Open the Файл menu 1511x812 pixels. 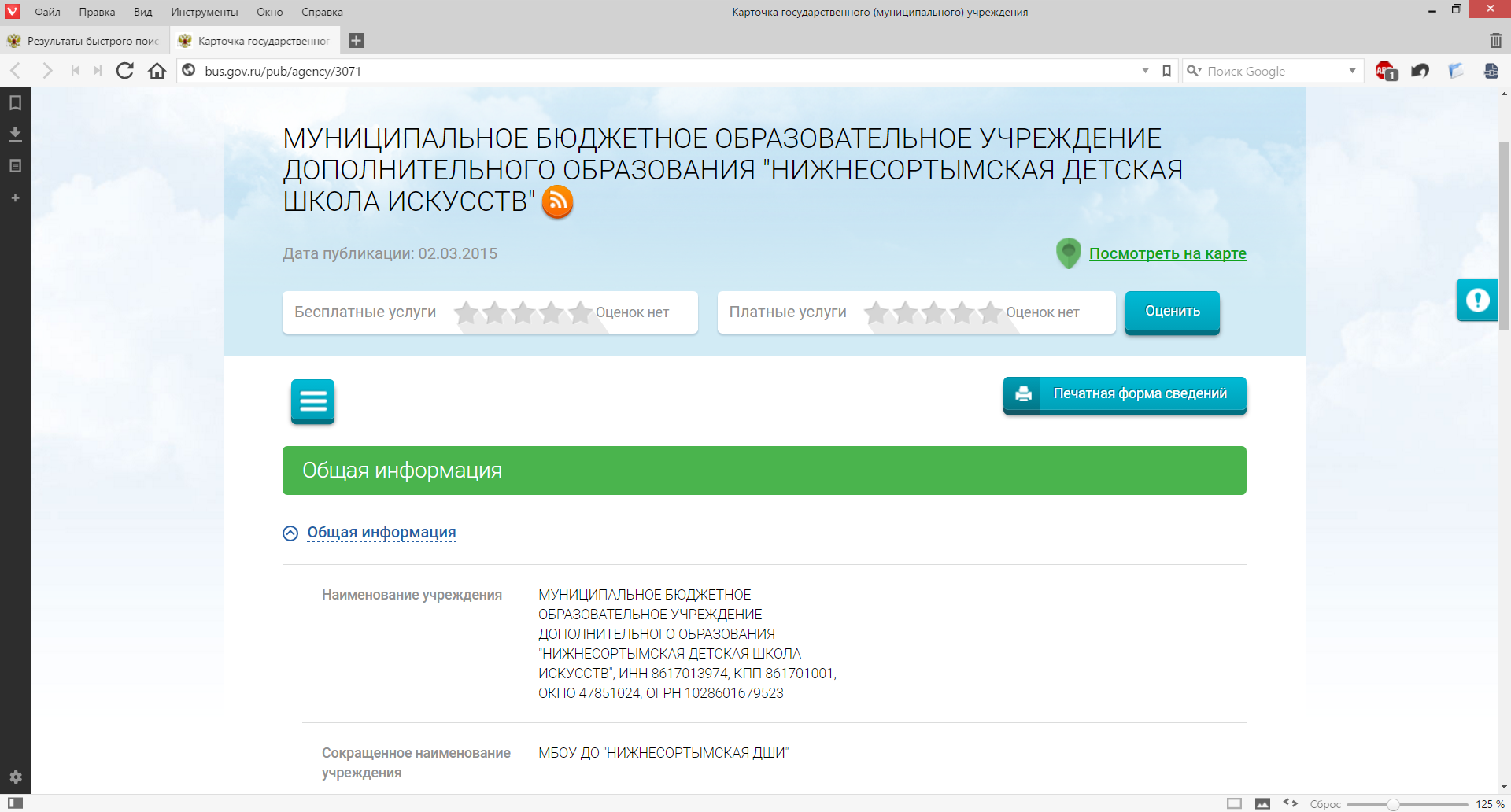pos(47,12)
